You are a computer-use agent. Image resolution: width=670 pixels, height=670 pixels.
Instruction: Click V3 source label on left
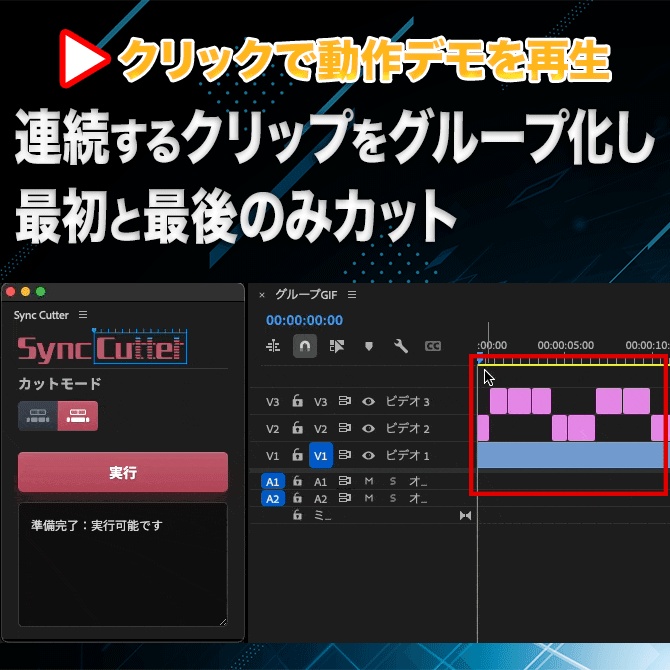[273, 402]
